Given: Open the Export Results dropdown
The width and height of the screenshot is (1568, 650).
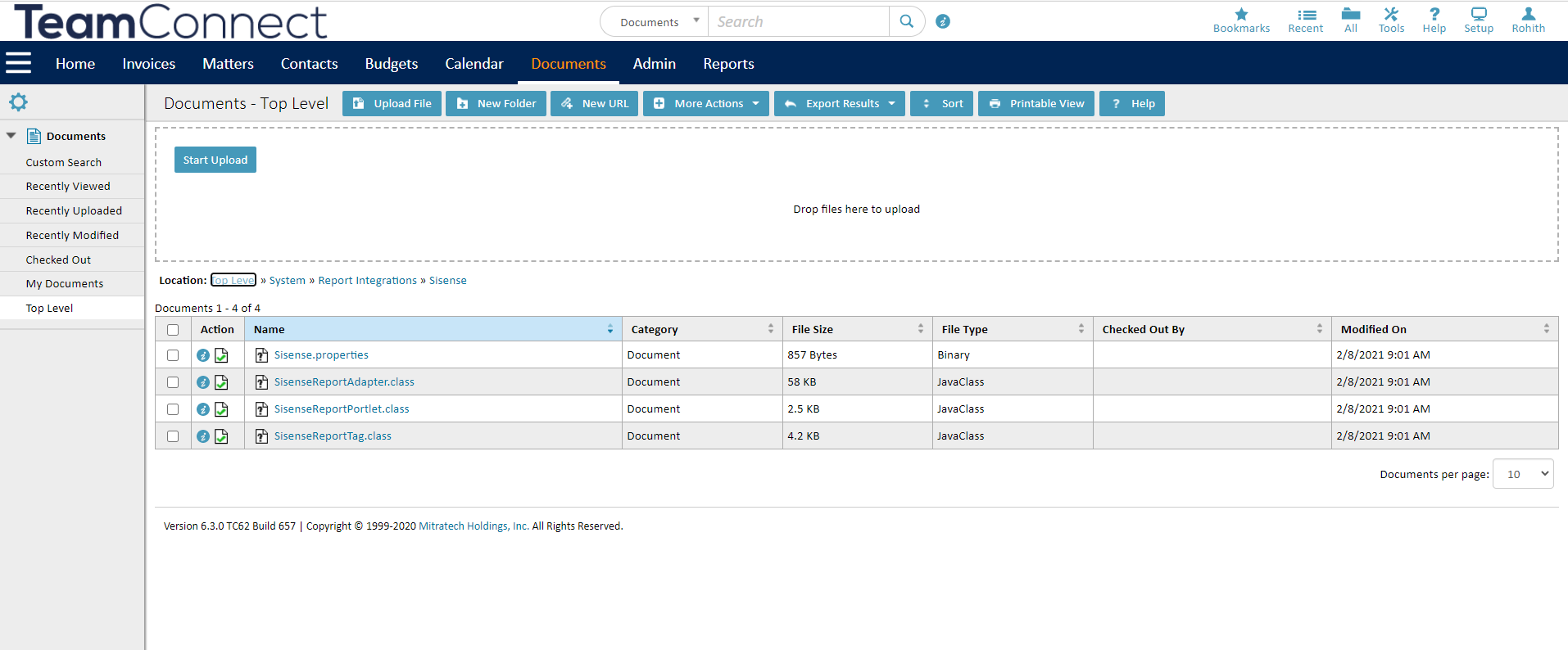Looking at the screenshot, I should point(840,104).
